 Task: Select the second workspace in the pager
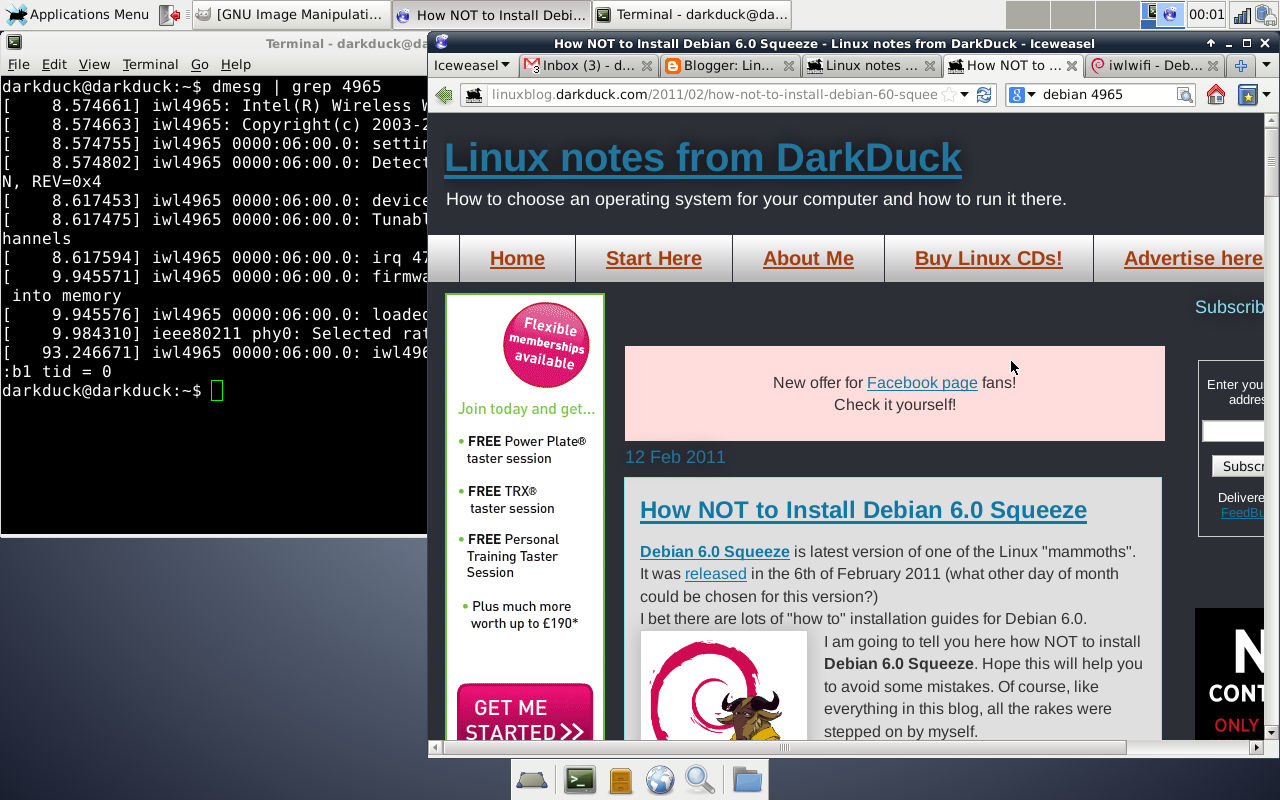point(1073,14)
